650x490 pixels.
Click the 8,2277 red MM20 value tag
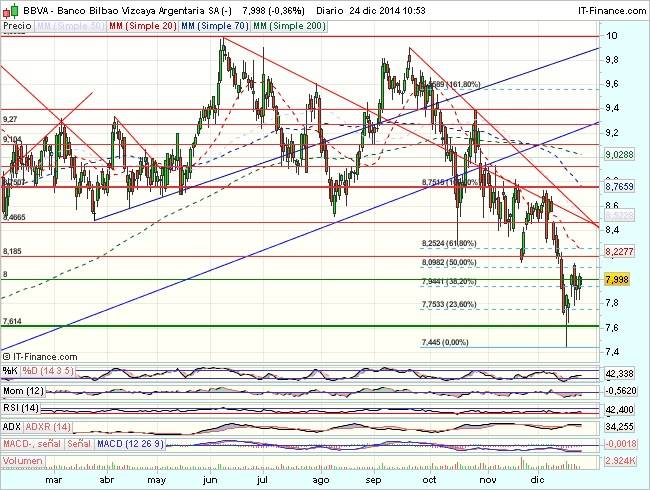pyautogui.click(x=619, y=252)
